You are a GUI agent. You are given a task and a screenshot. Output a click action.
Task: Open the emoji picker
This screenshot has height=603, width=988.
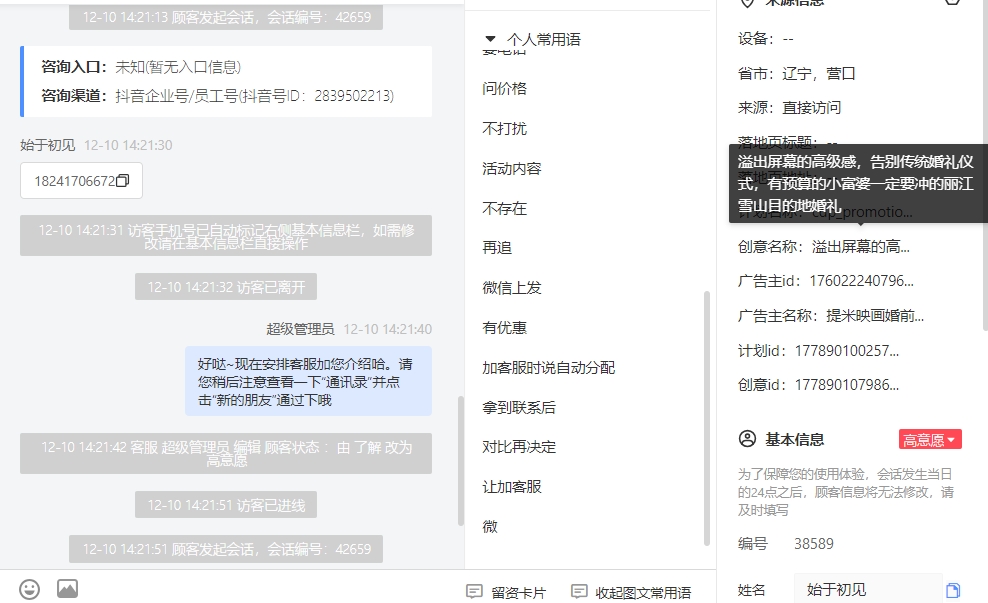pyautogui.click(x=30, y=590)
